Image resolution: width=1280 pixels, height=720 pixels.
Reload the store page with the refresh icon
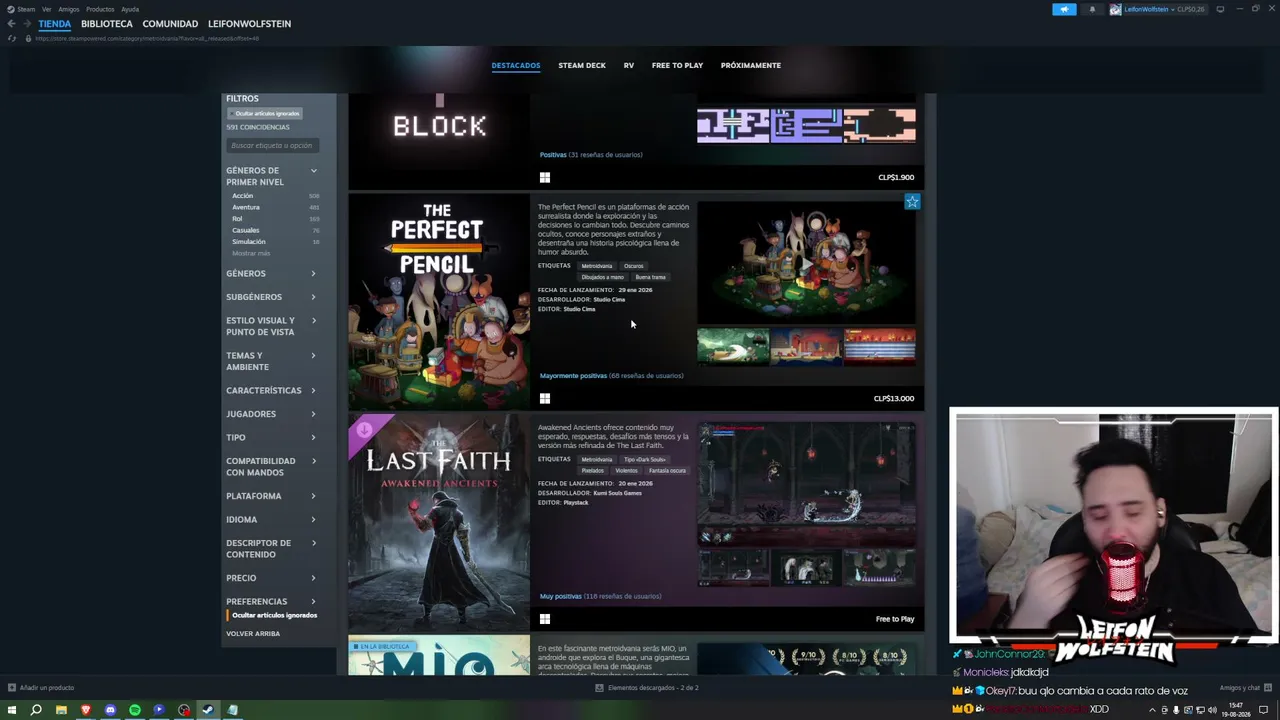pyautogui.click(x=12, y=39)
